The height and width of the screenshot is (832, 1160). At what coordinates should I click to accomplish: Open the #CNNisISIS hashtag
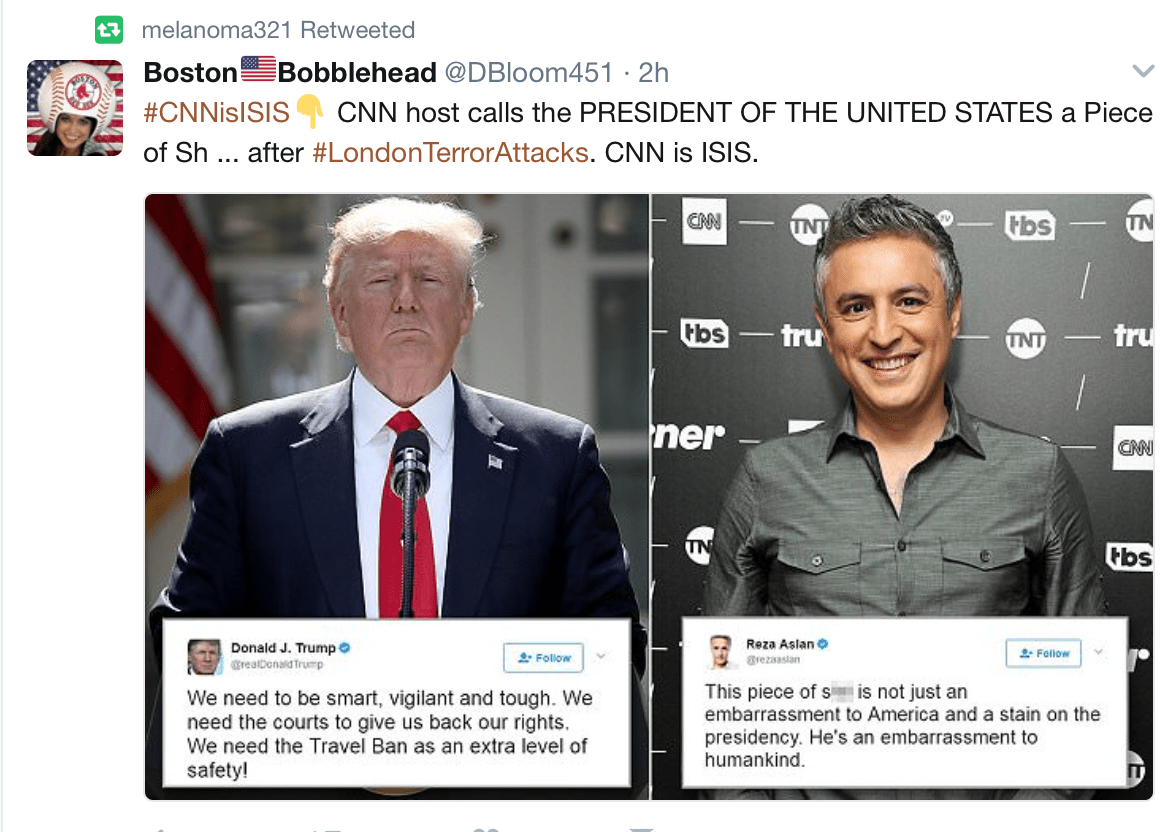tap(217, 112)
